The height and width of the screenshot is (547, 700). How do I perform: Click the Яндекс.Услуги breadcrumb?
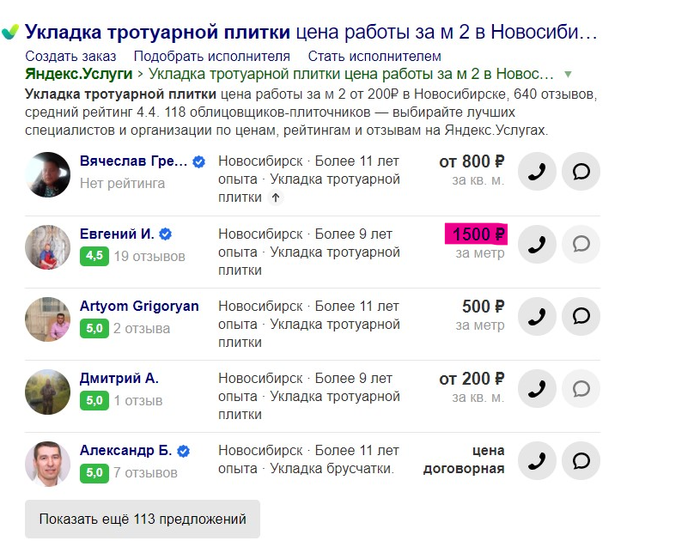point(78,75)
